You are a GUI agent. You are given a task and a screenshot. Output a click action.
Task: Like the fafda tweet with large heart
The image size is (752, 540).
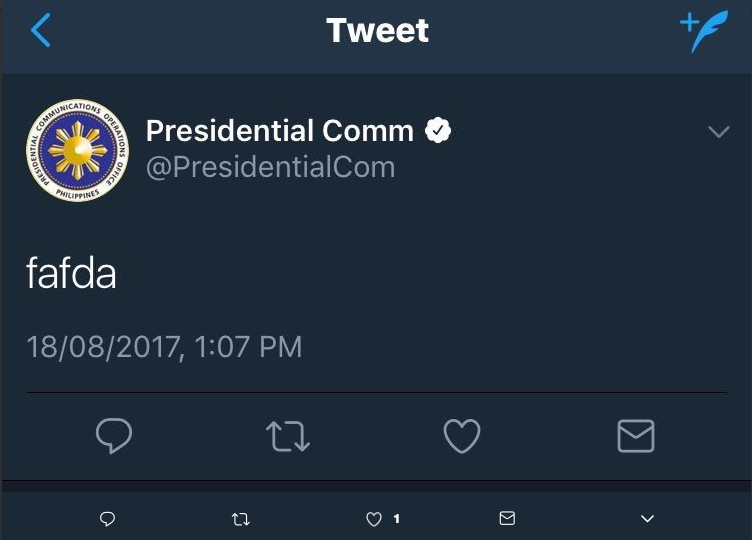462,436
